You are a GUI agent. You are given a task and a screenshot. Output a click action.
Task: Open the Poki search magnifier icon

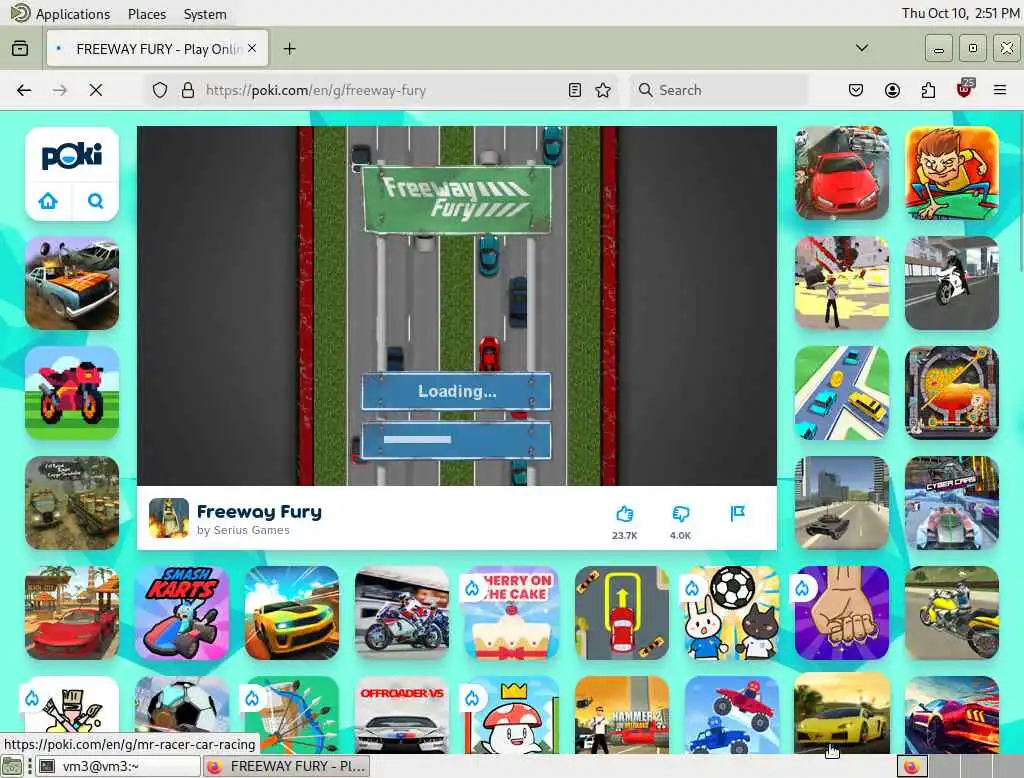tap(95, 201)
